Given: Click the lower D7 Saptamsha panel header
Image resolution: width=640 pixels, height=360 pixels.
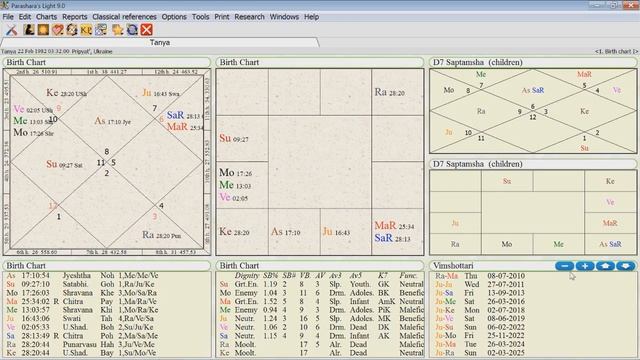Looking at the screenshot, I should [x=533, y=164].
